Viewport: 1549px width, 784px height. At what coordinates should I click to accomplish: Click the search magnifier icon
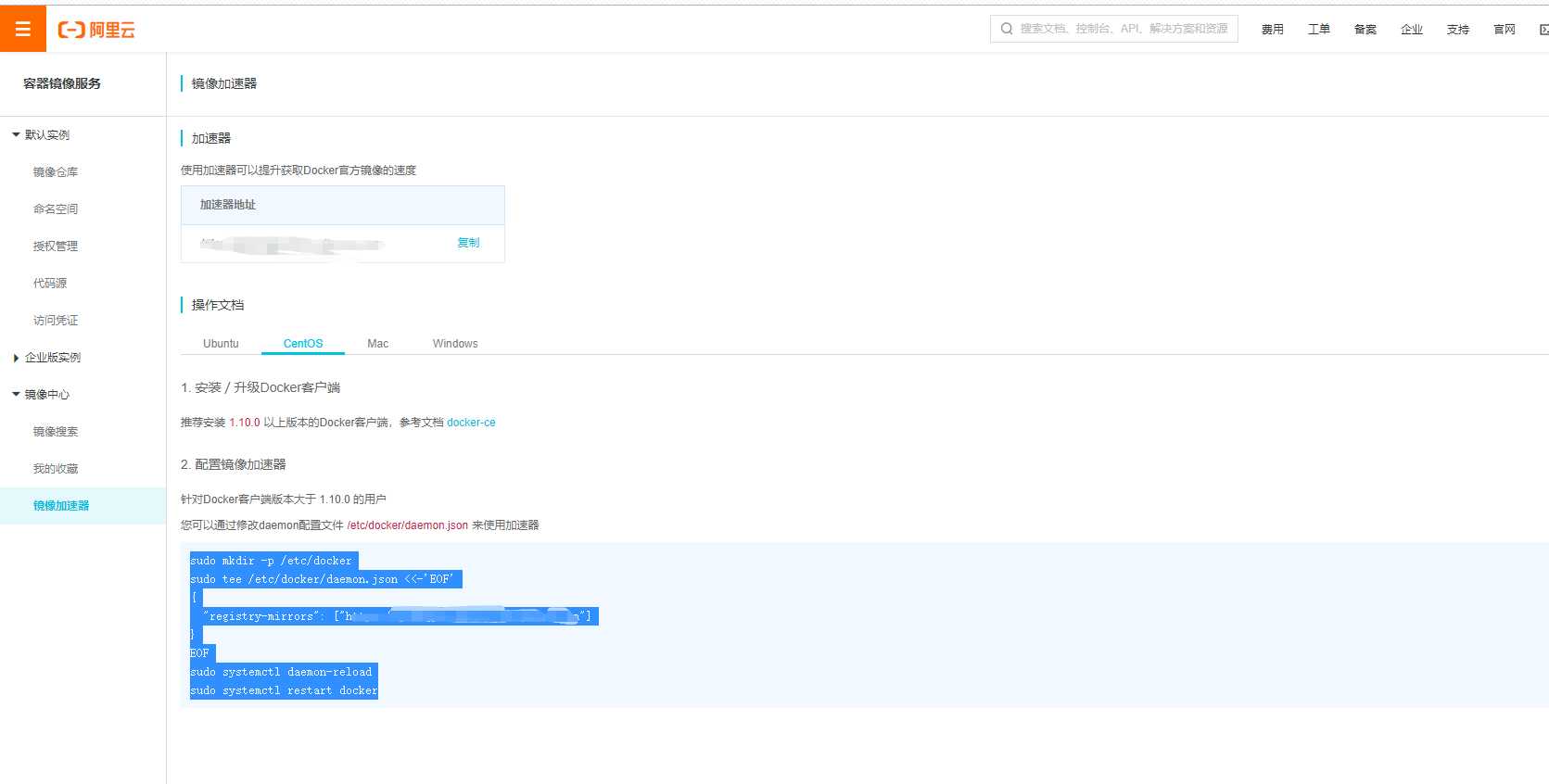tap(1007, 29)
